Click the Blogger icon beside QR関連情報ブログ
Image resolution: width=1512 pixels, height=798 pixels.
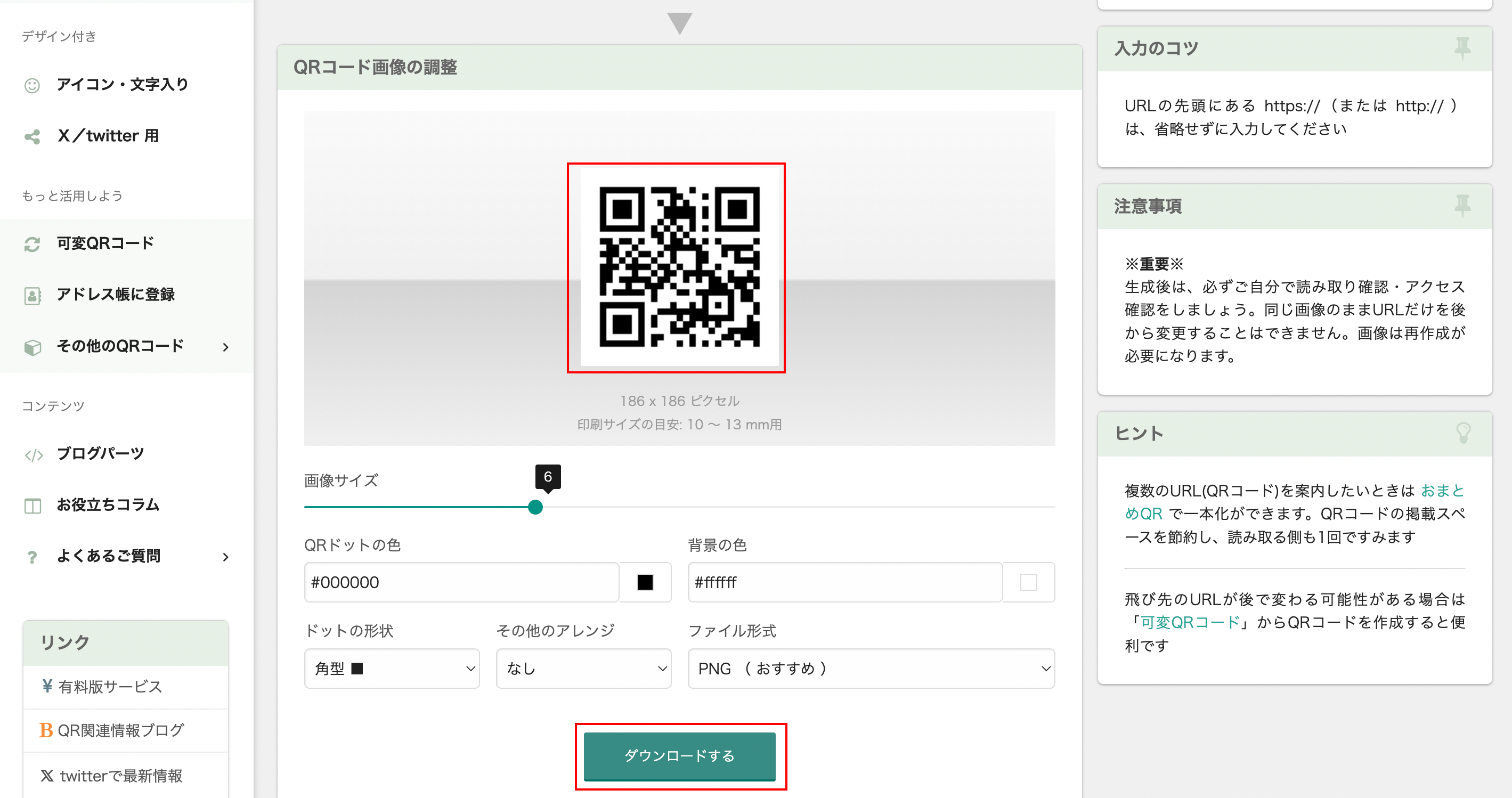click(x=46, y=730)
